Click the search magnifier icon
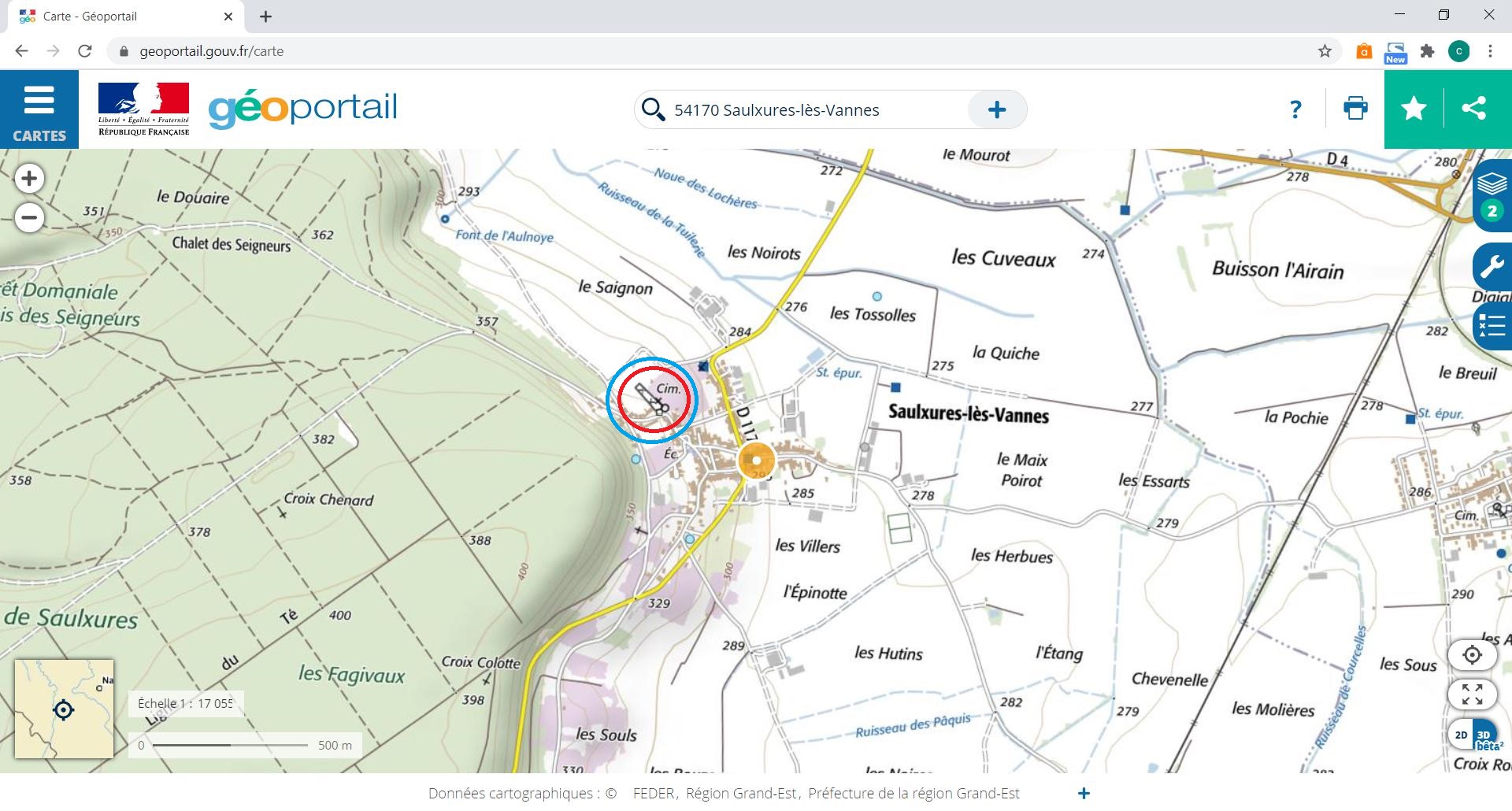The height and width of the screenshot is (811, 1512). (653, 109)
